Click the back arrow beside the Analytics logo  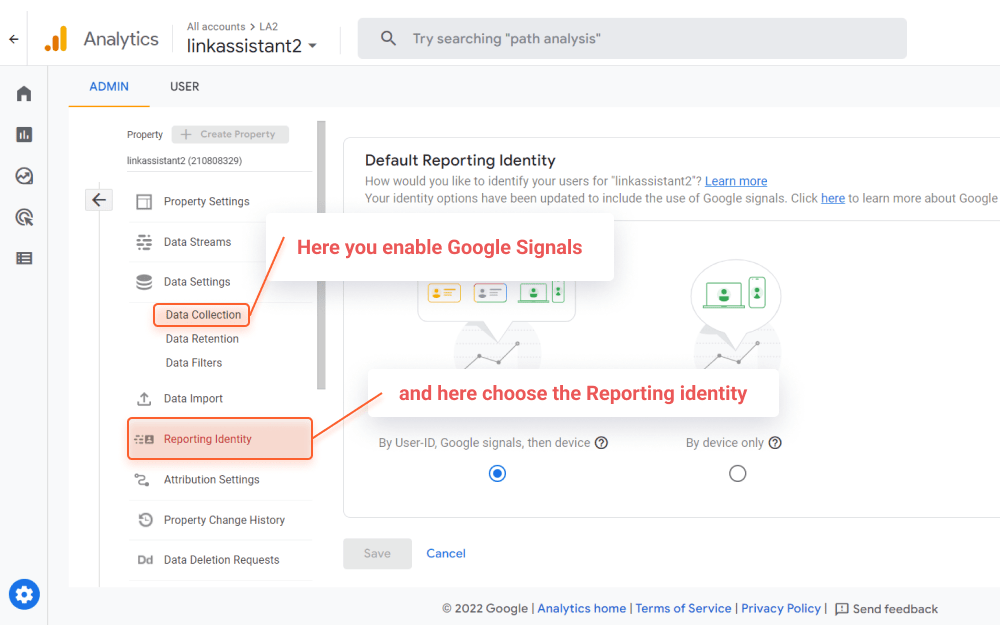13,40
